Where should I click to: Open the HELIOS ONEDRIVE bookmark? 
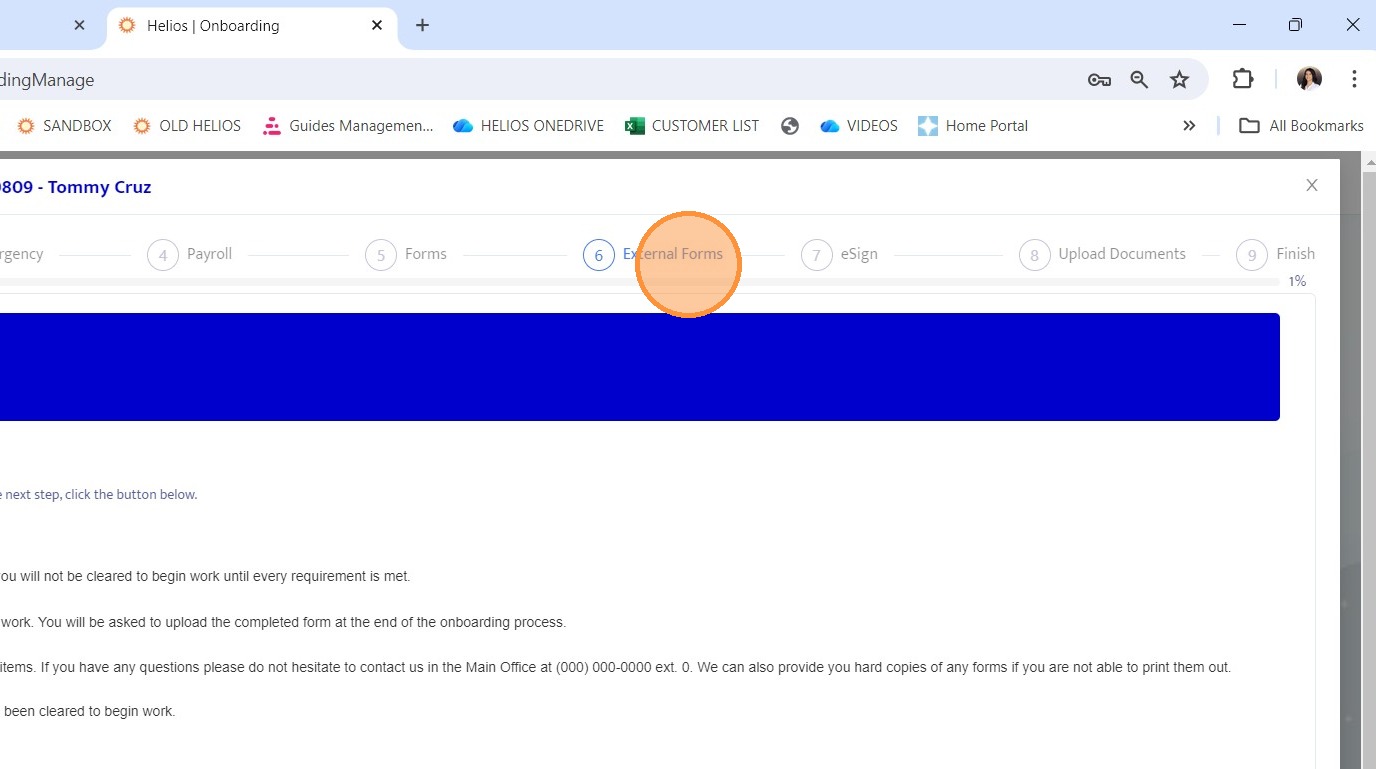(528, 126)
